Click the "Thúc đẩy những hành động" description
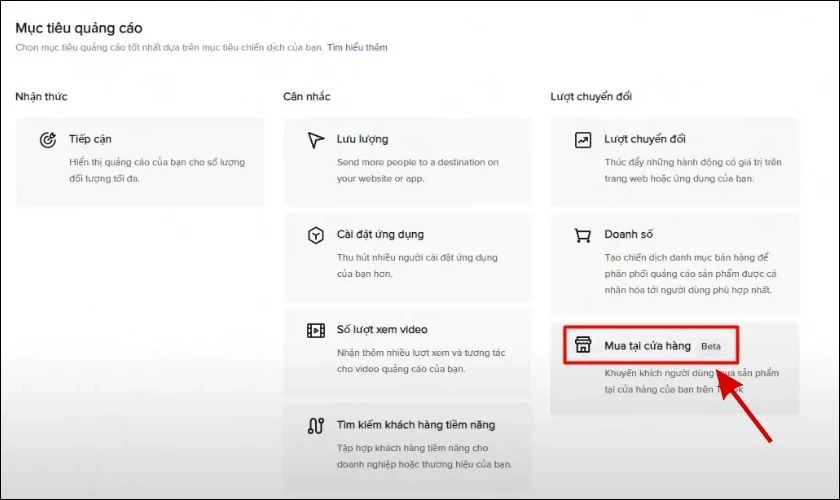Image resolution: width=840 pixels, height=500 pixels. [x=693, y=170]
